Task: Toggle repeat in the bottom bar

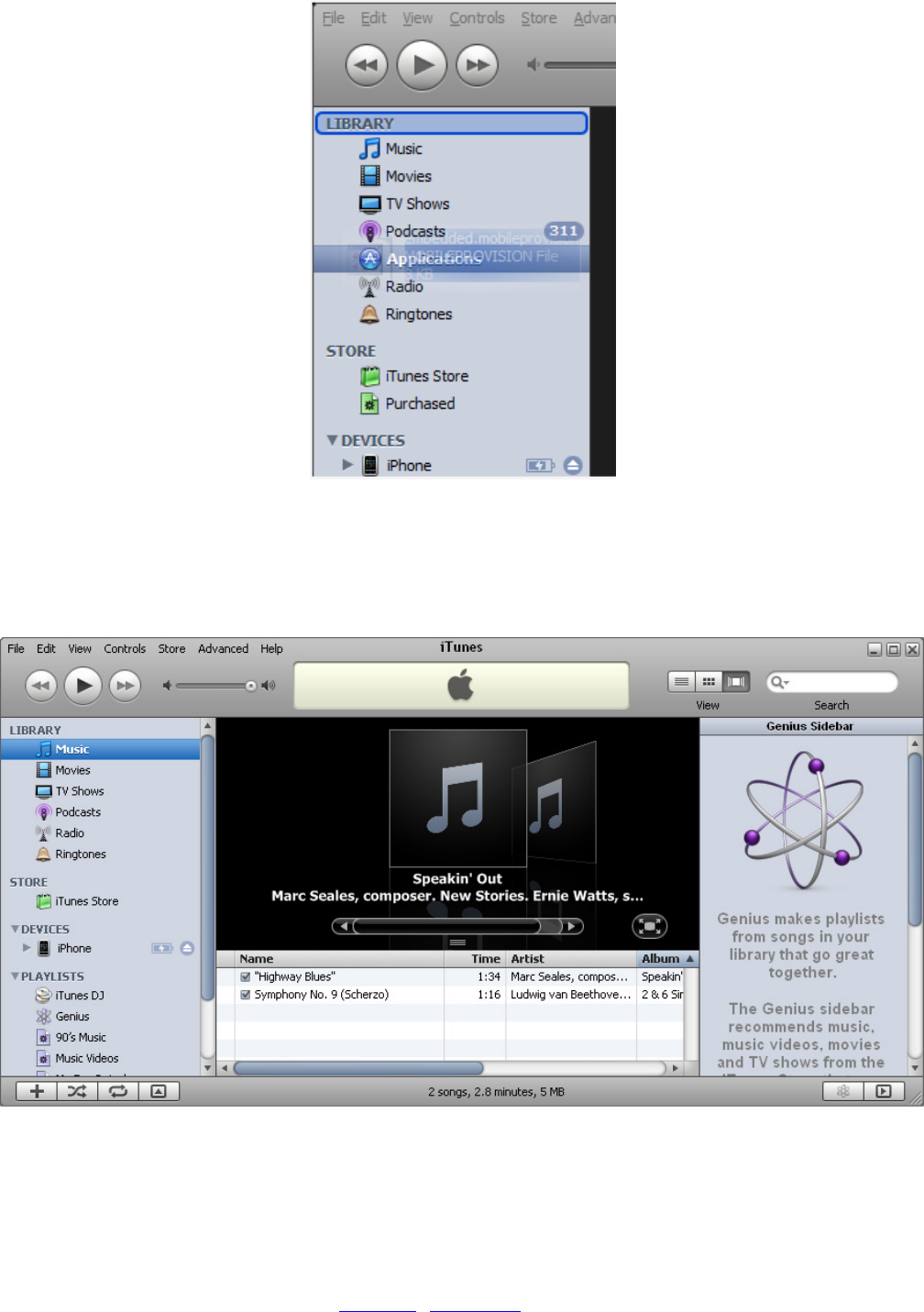Action: tap(118, 1091)
